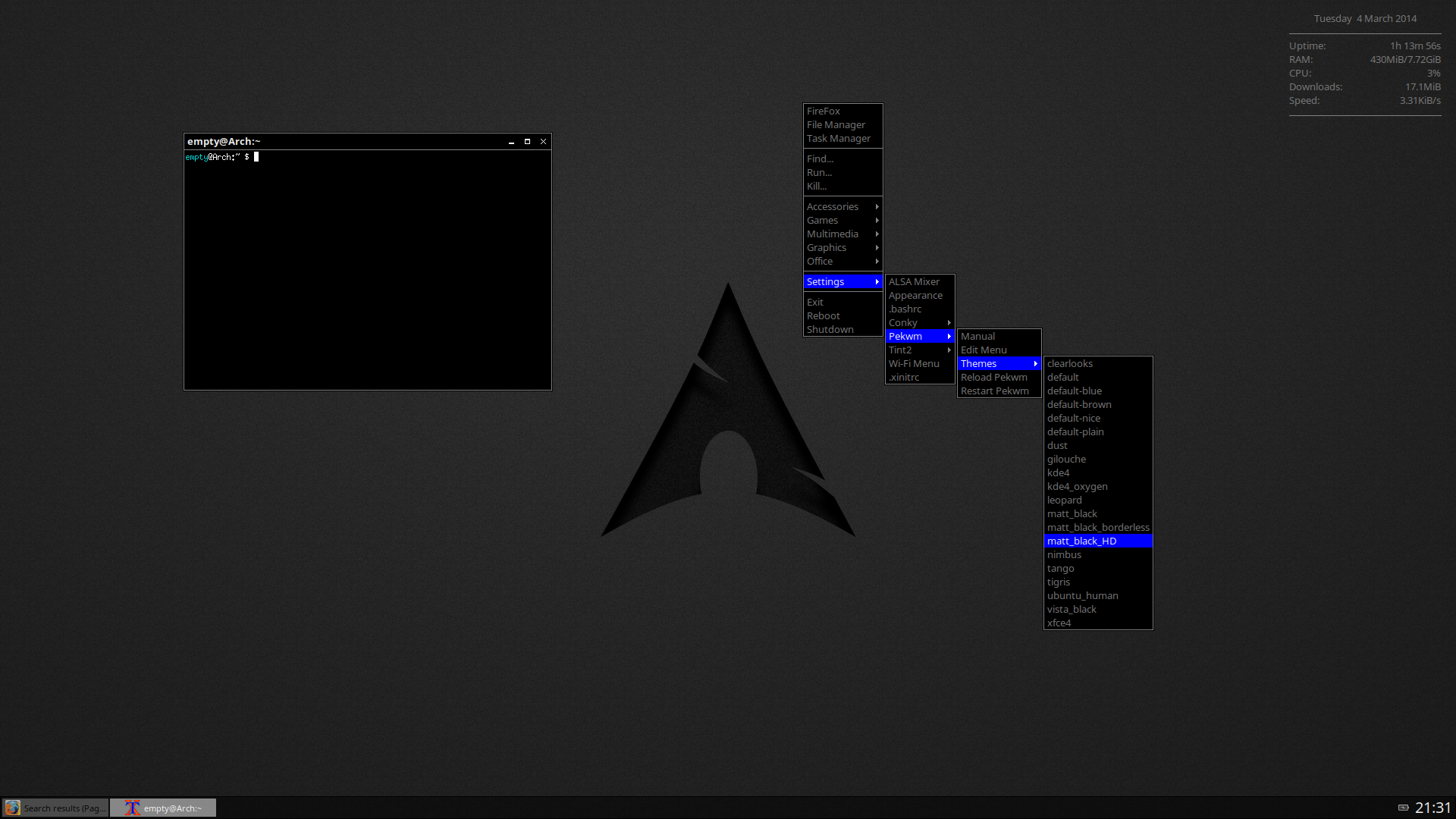This screenshot has width=1456, height=819.
Task: Select the kde4_oxygen theme
Action: tap(1098, 486)
